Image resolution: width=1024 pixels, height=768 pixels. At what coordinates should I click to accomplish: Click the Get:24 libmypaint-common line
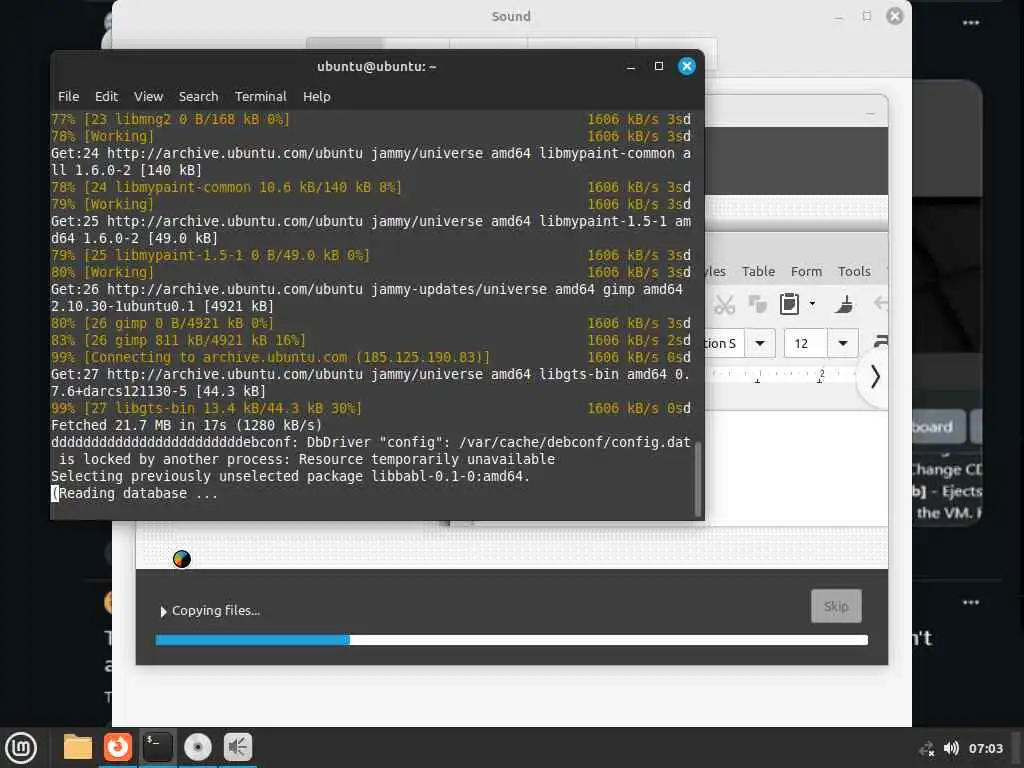(370, 162)
